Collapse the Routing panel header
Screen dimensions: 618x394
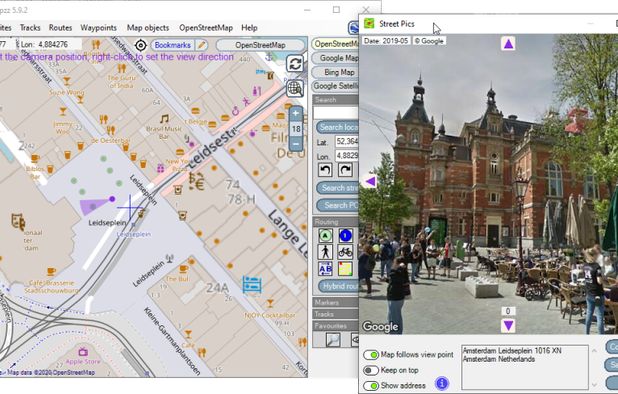336,222
